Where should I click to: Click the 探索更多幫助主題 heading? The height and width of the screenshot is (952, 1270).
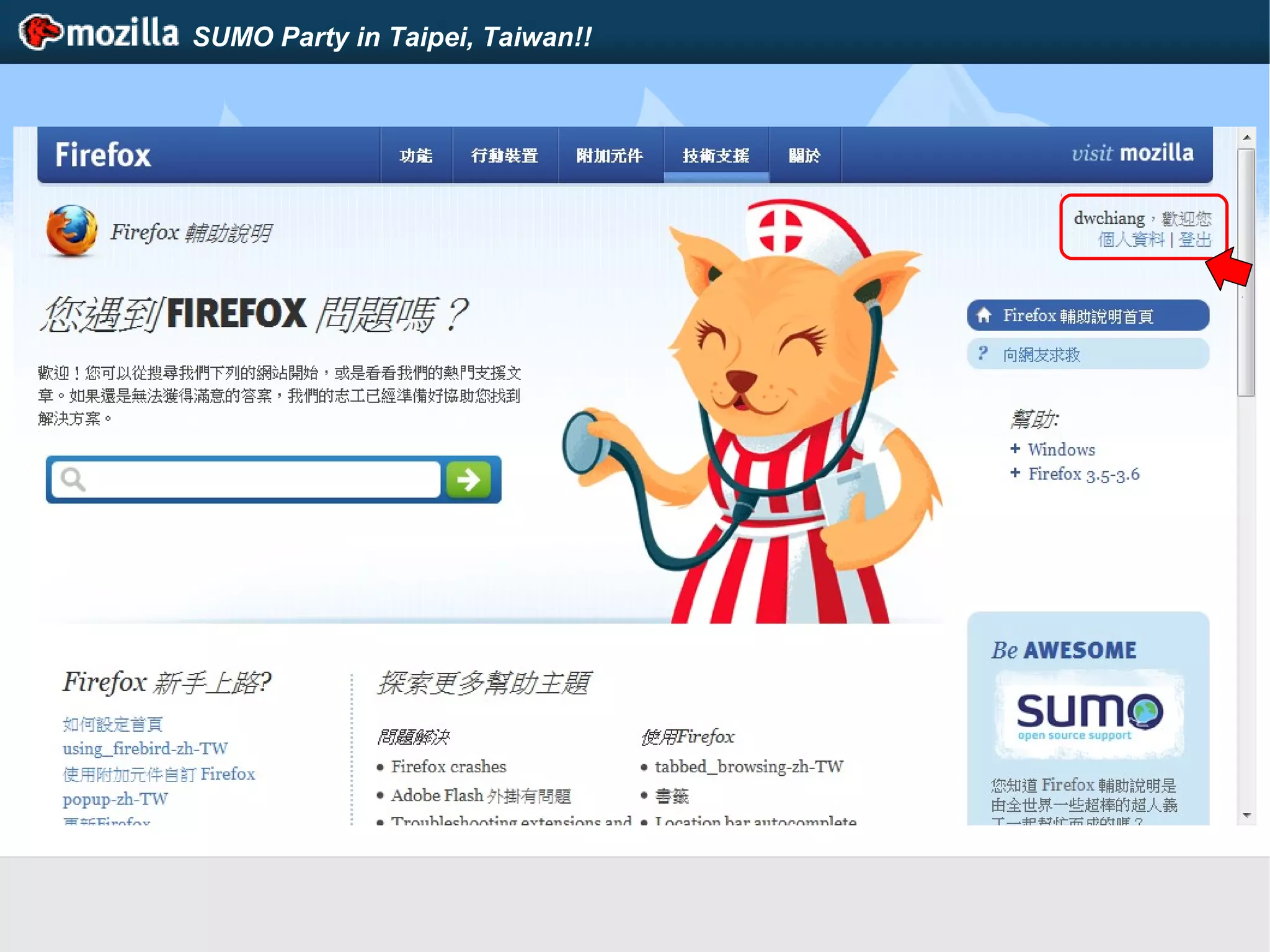484,683
